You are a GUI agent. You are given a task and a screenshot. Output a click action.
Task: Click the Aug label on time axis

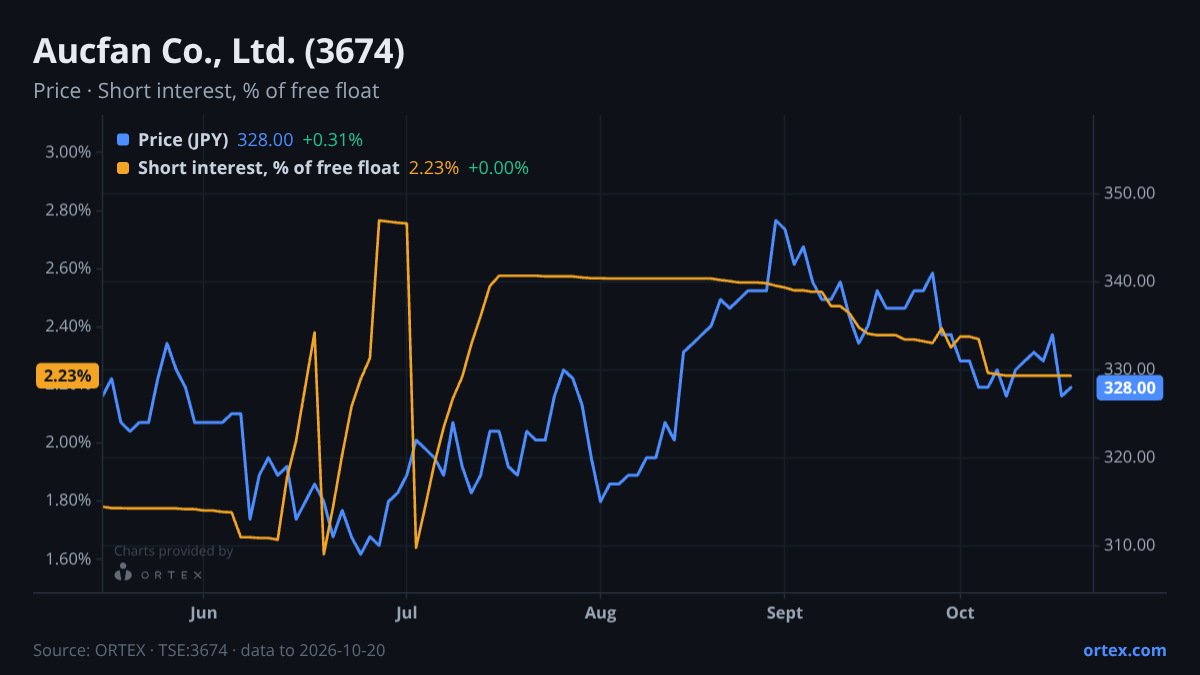pyautogui.click(x=600, y=613)
